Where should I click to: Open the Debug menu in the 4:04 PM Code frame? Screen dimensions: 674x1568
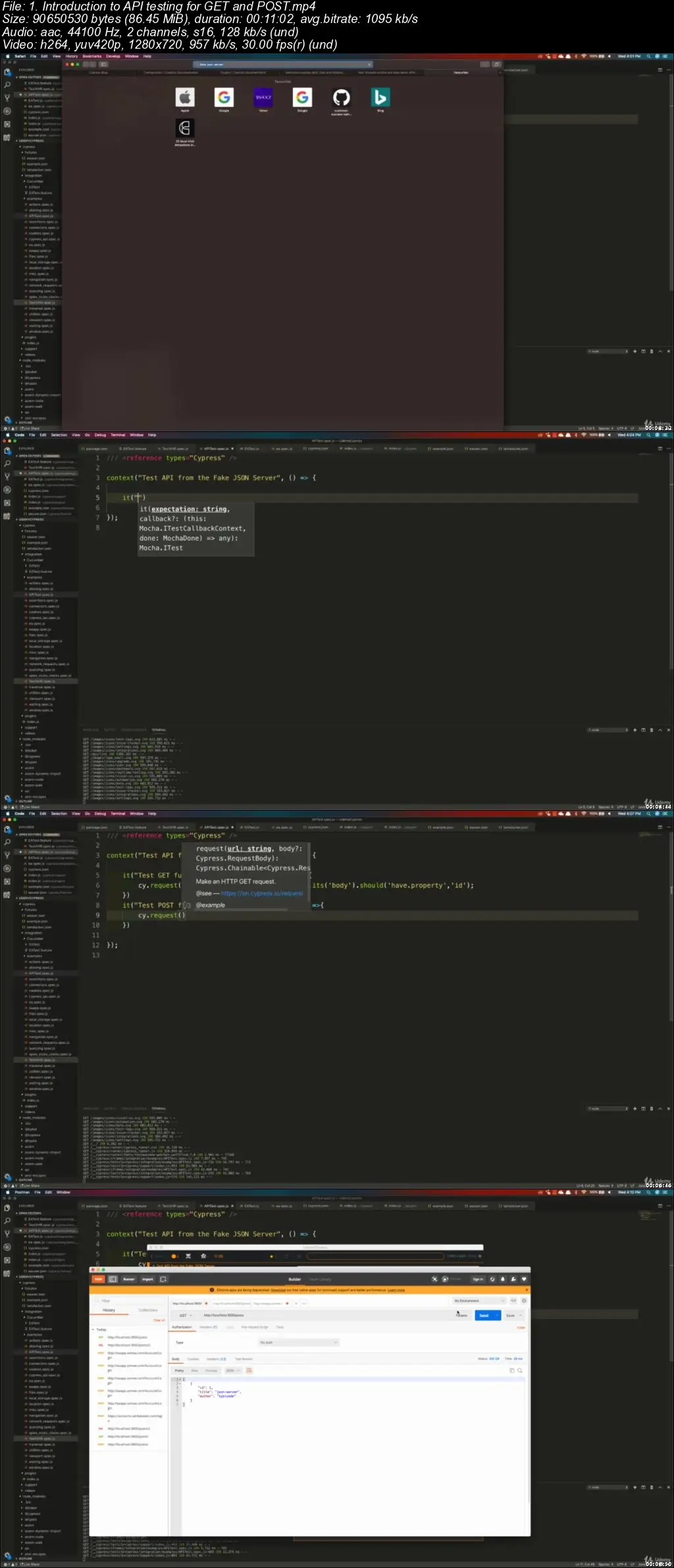[100, 435]
